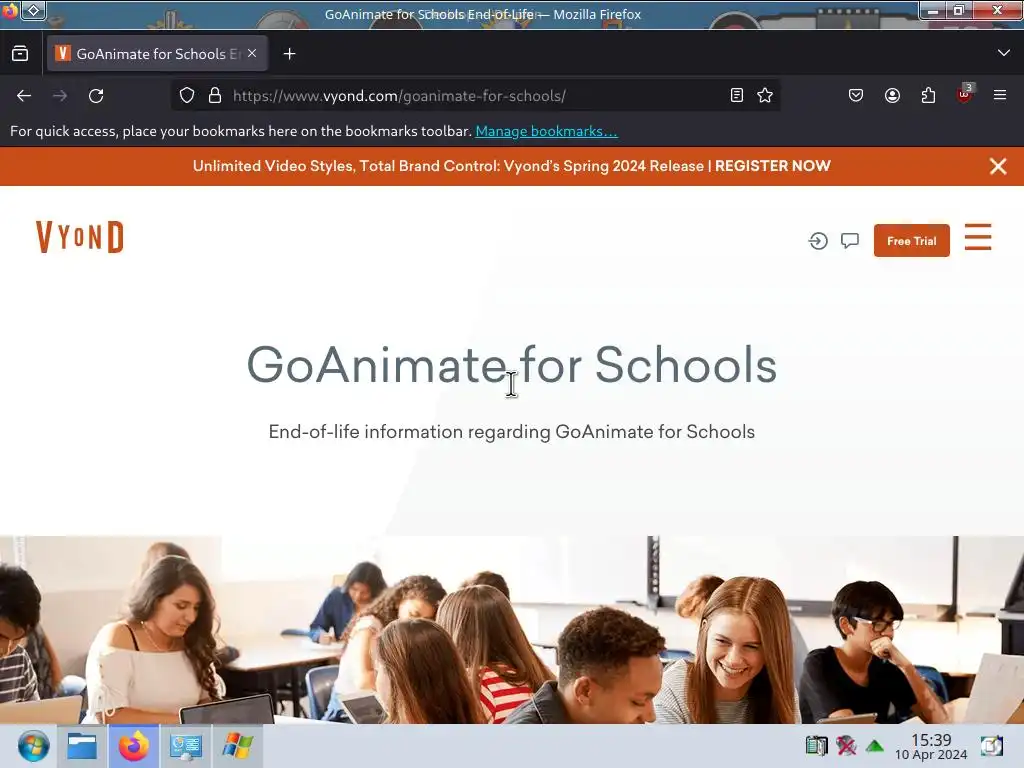Open the Firefox application menu
Viewport: 1024px width, 768px height.
(x=1000, y=95)
